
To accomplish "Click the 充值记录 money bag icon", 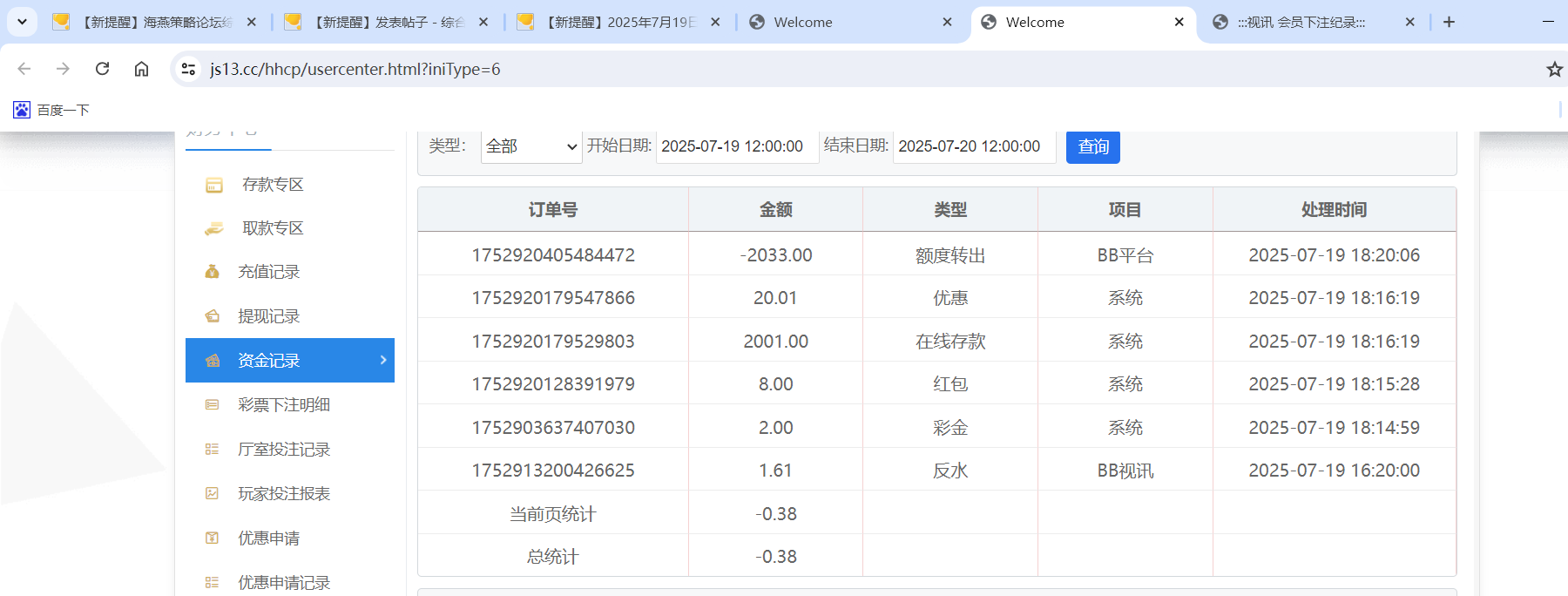I will pos(212,272).
